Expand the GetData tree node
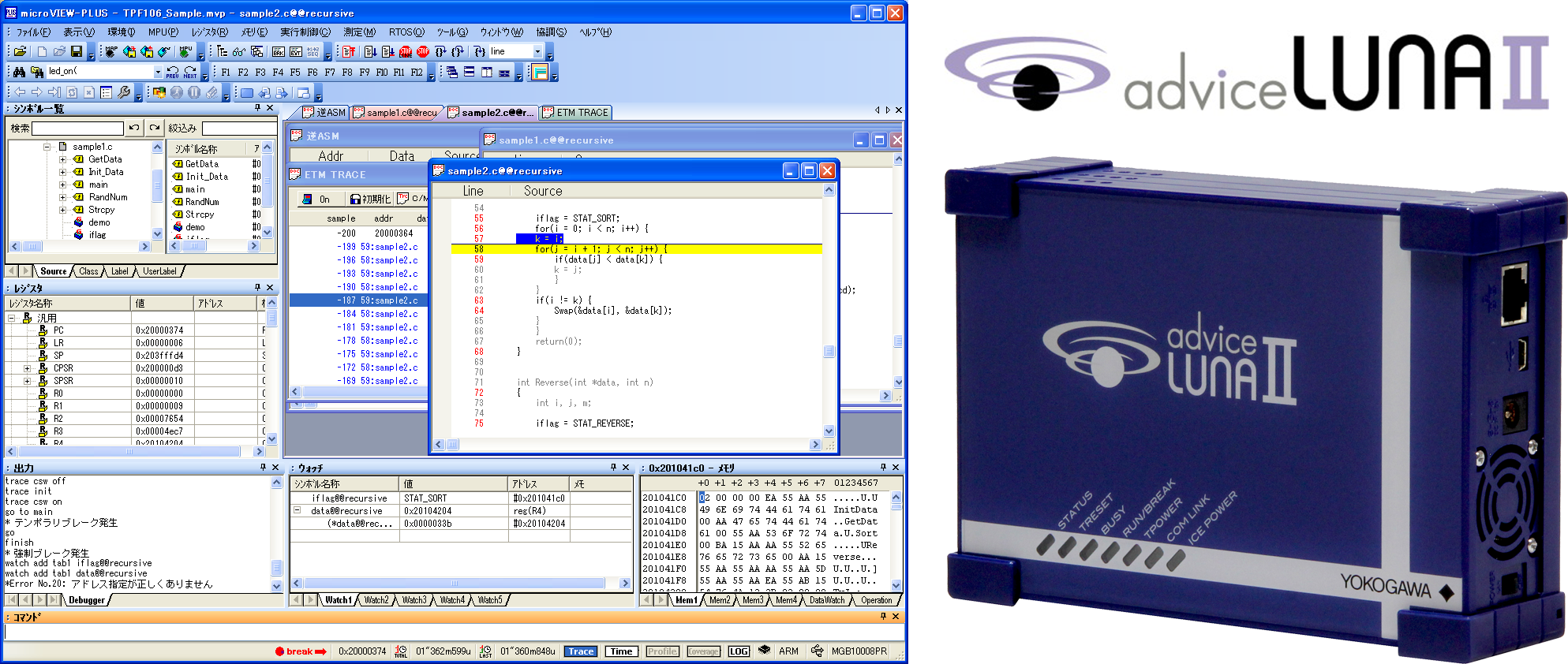Screen dimensions: 1568x664 [62, 159]
